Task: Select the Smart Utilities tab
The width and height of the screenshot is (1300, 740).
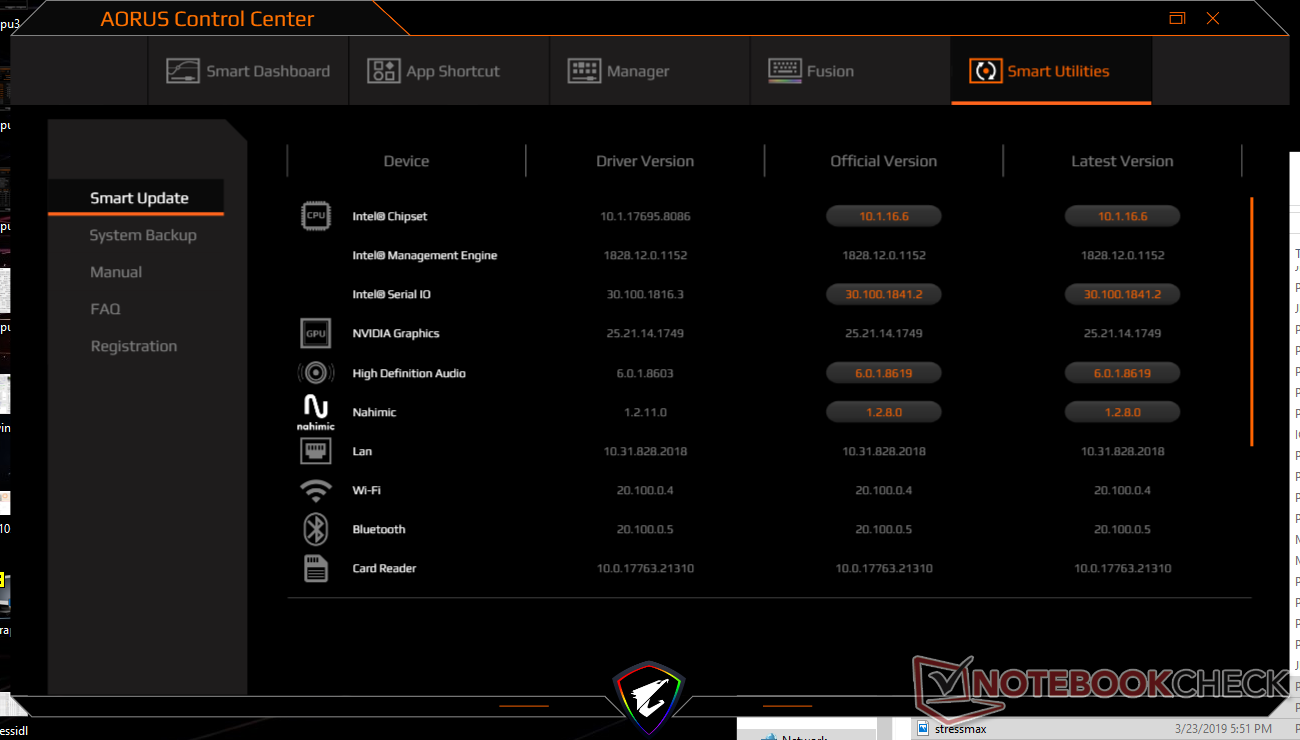Action: [1051, 71]
